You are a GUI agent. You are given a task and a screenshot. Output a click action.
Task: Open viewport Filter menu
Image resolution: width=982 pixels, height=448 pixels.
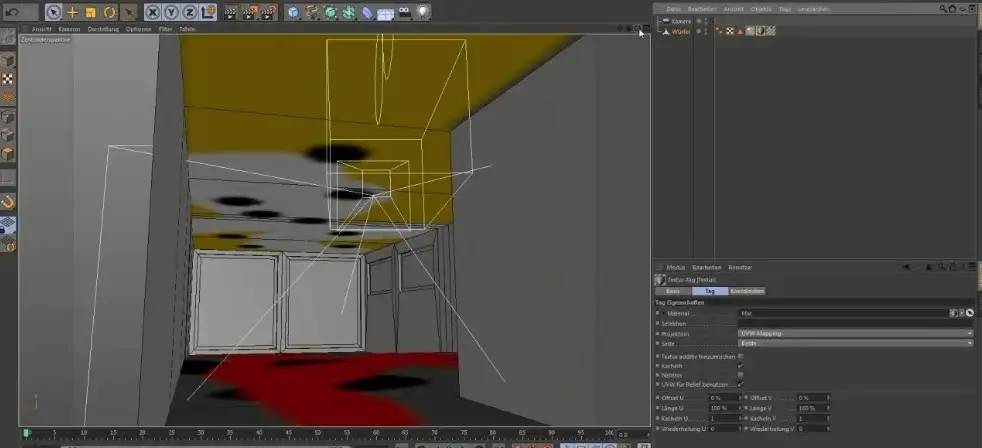tap(165, 29)
